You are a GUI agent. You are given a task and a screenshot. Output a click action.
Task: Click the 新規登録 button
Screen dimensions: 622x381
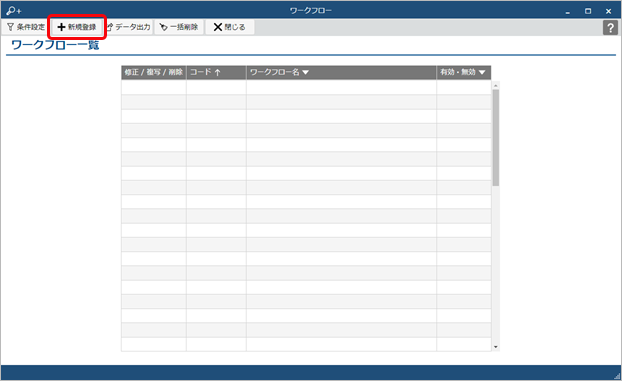click(x=77, y=27)
